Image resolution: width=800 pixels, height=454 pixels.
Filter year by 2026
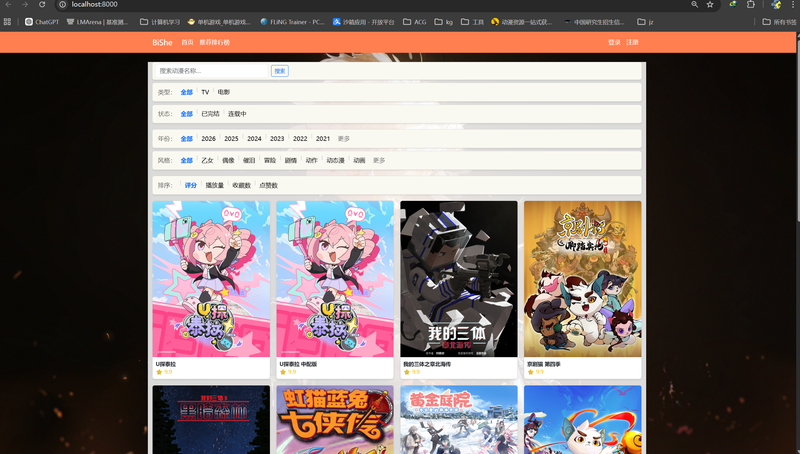208,139
